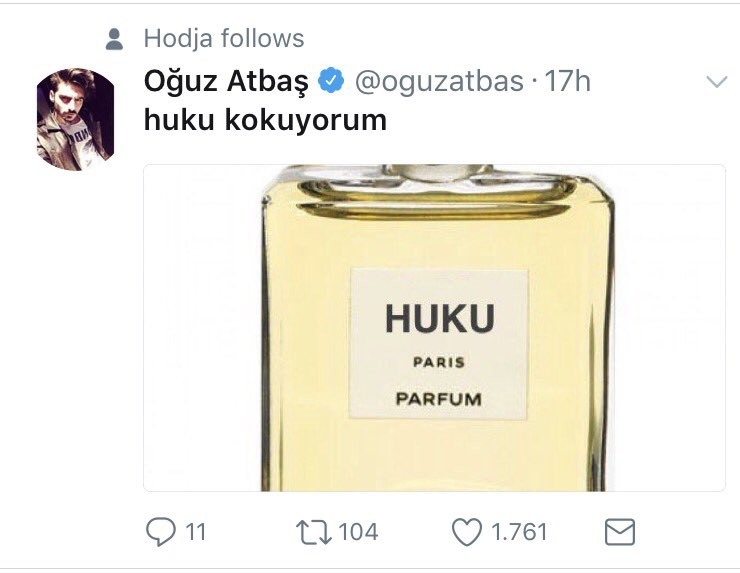Click the blue verified badge
This screenshot has width=740, height=573.
331,80
